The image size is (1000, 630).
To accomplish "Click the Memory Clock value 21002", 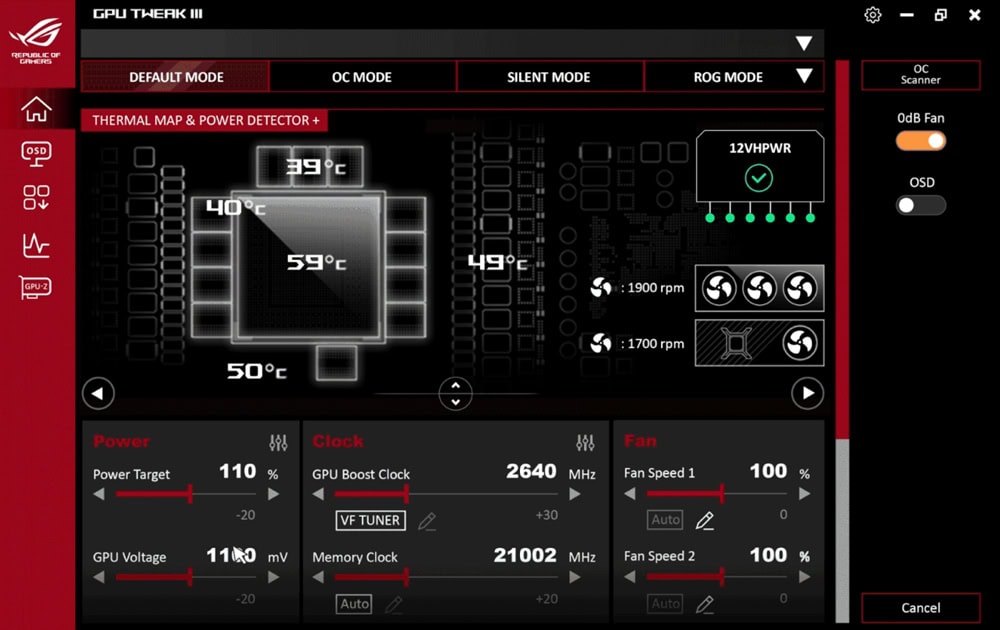I will [x=525, y=555].
